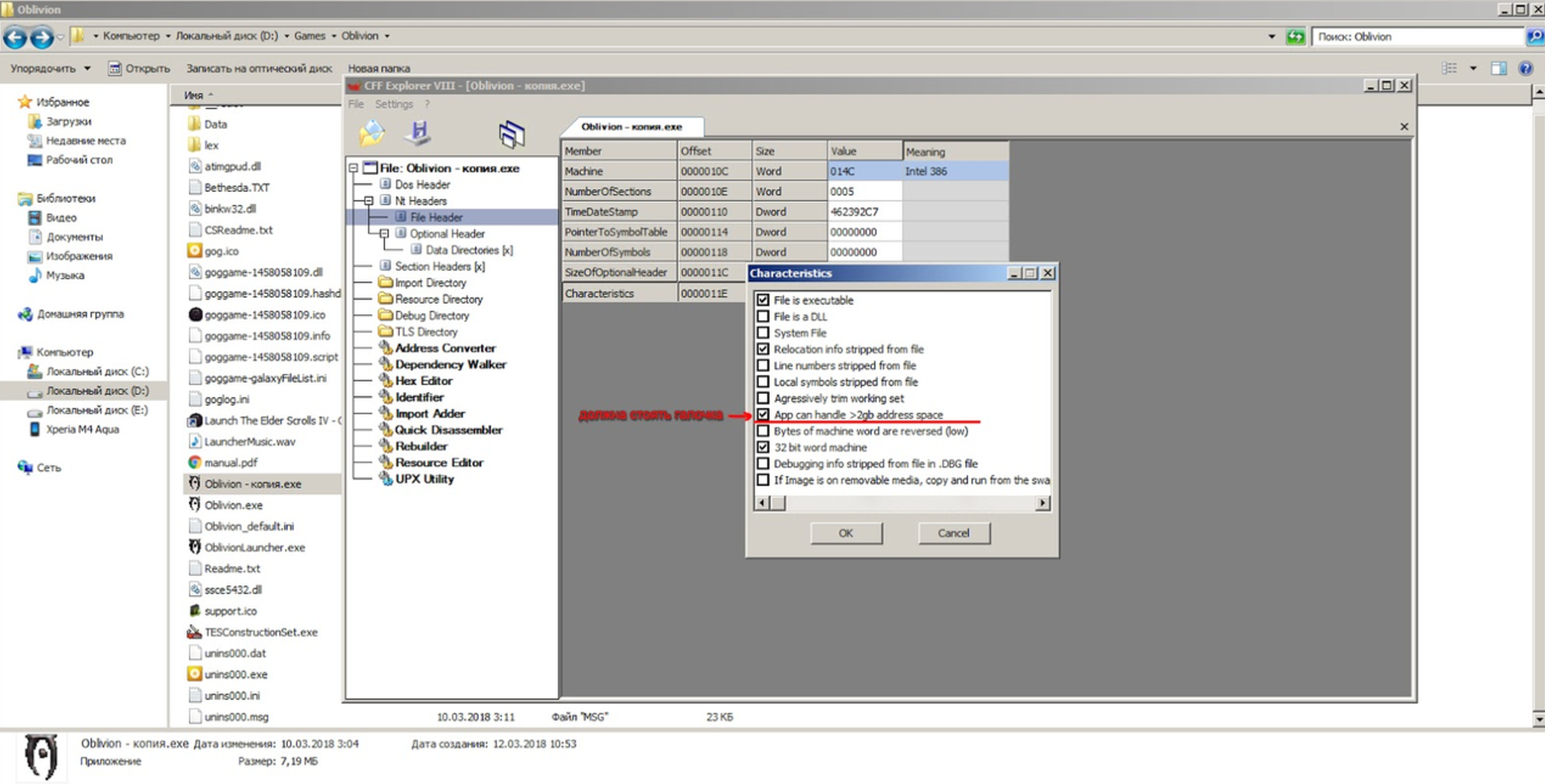
Task: Select the 'Oblivion - копия.exe' tab
Action: coord(636,126)
